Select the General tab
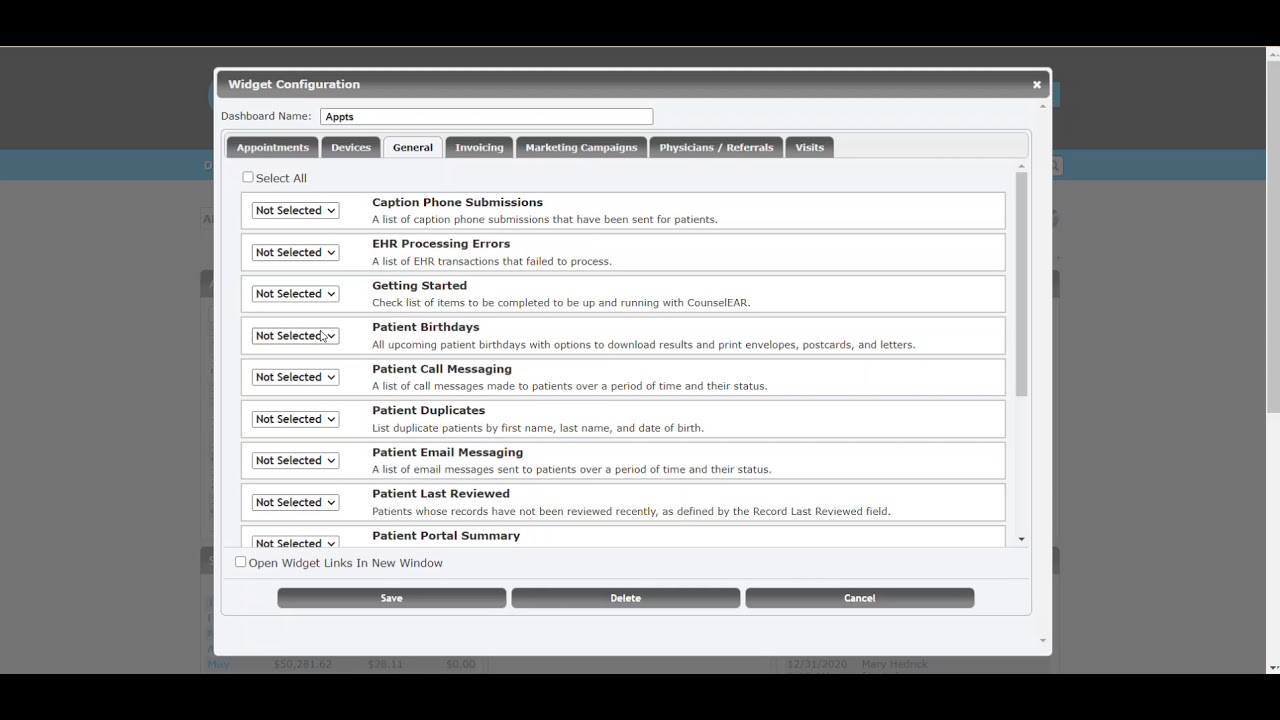This screenshot has height=720, width=1280. pyautogui.click(x=413, y=148)
